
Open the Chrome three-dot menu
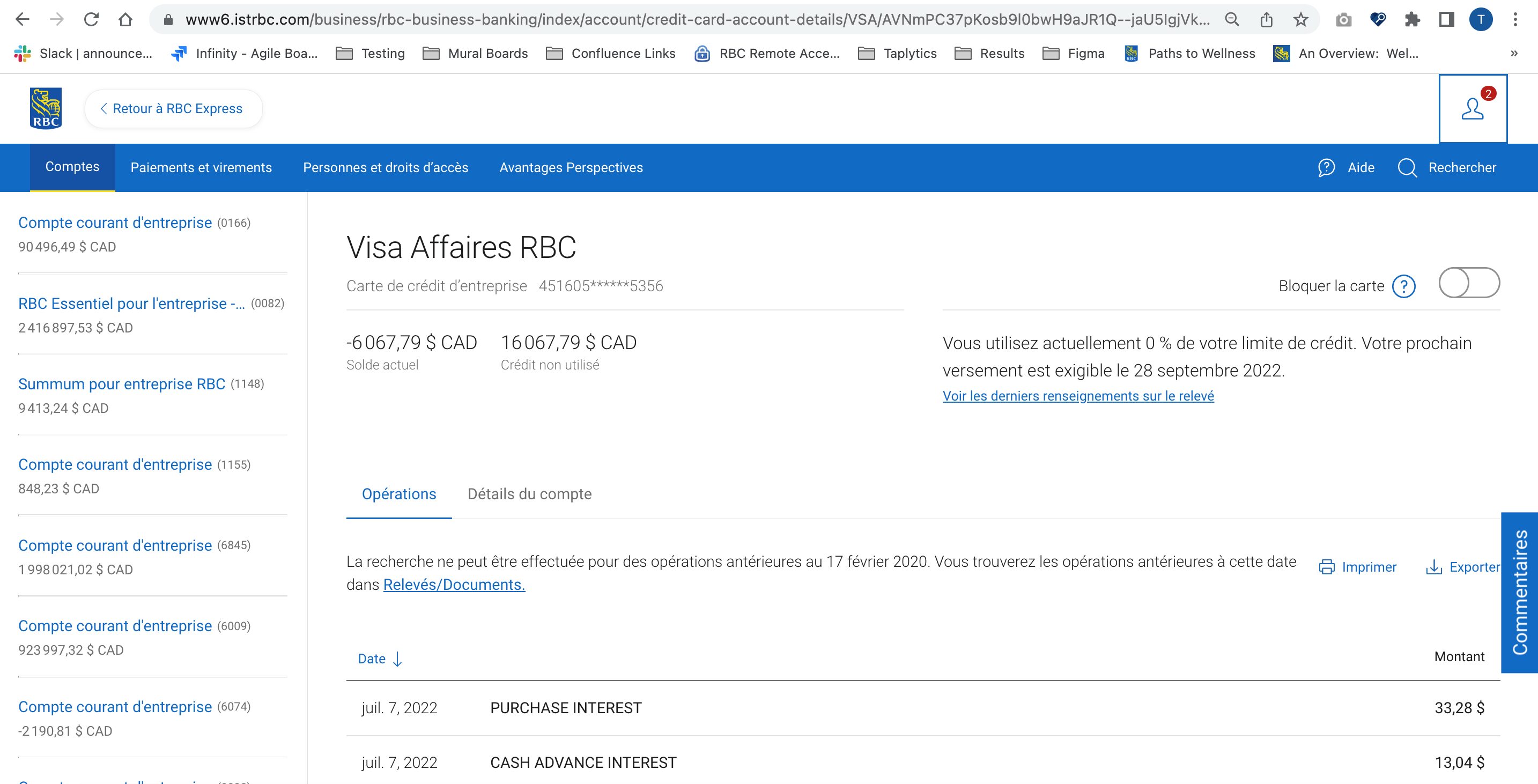click(1515, 20)
